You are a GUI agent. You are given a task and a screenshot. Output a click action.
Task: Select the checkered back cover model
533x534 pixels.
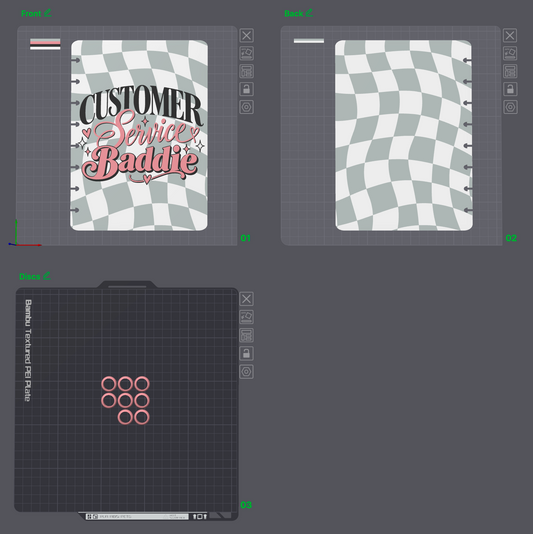pos(404,135)
